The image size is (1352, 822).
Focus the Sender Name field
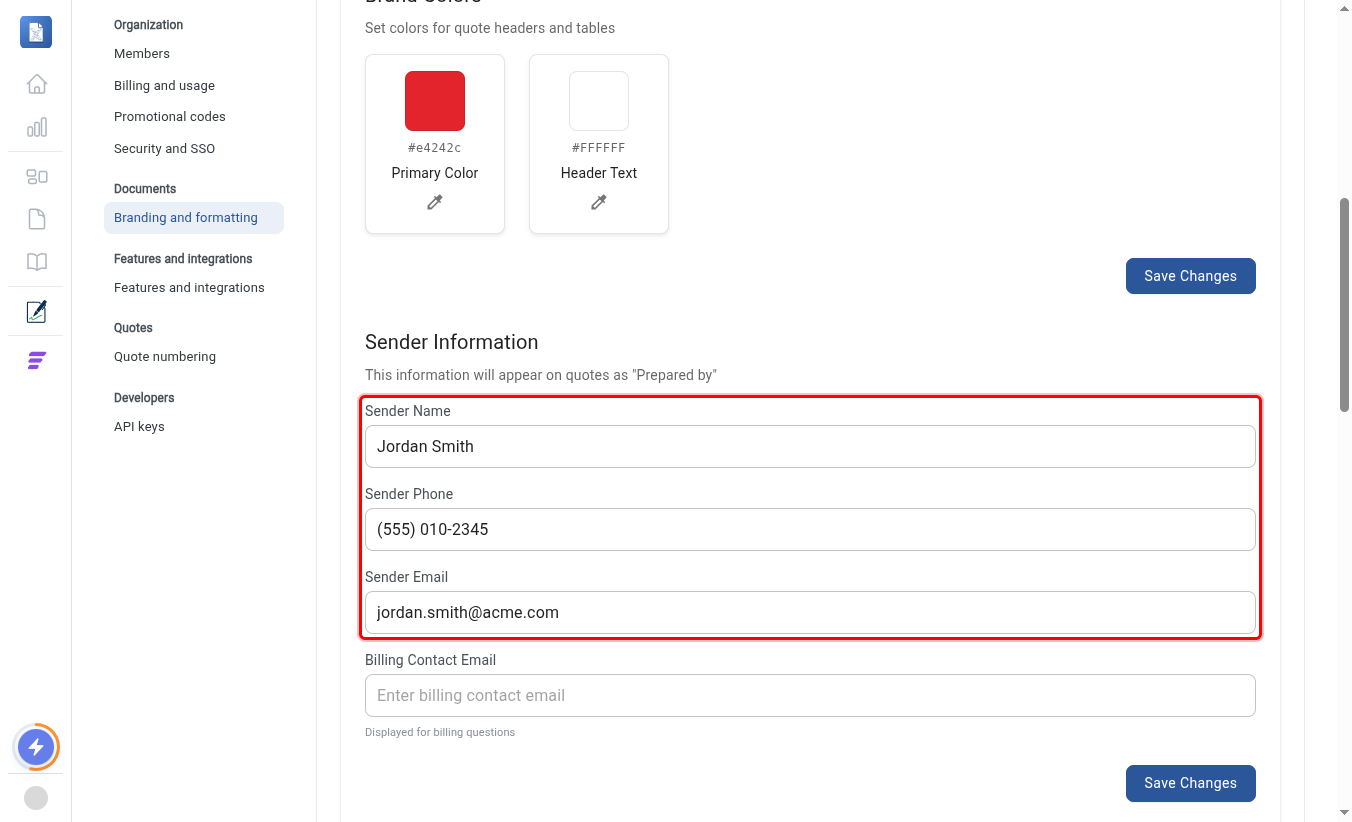click(x=810, y=446)
